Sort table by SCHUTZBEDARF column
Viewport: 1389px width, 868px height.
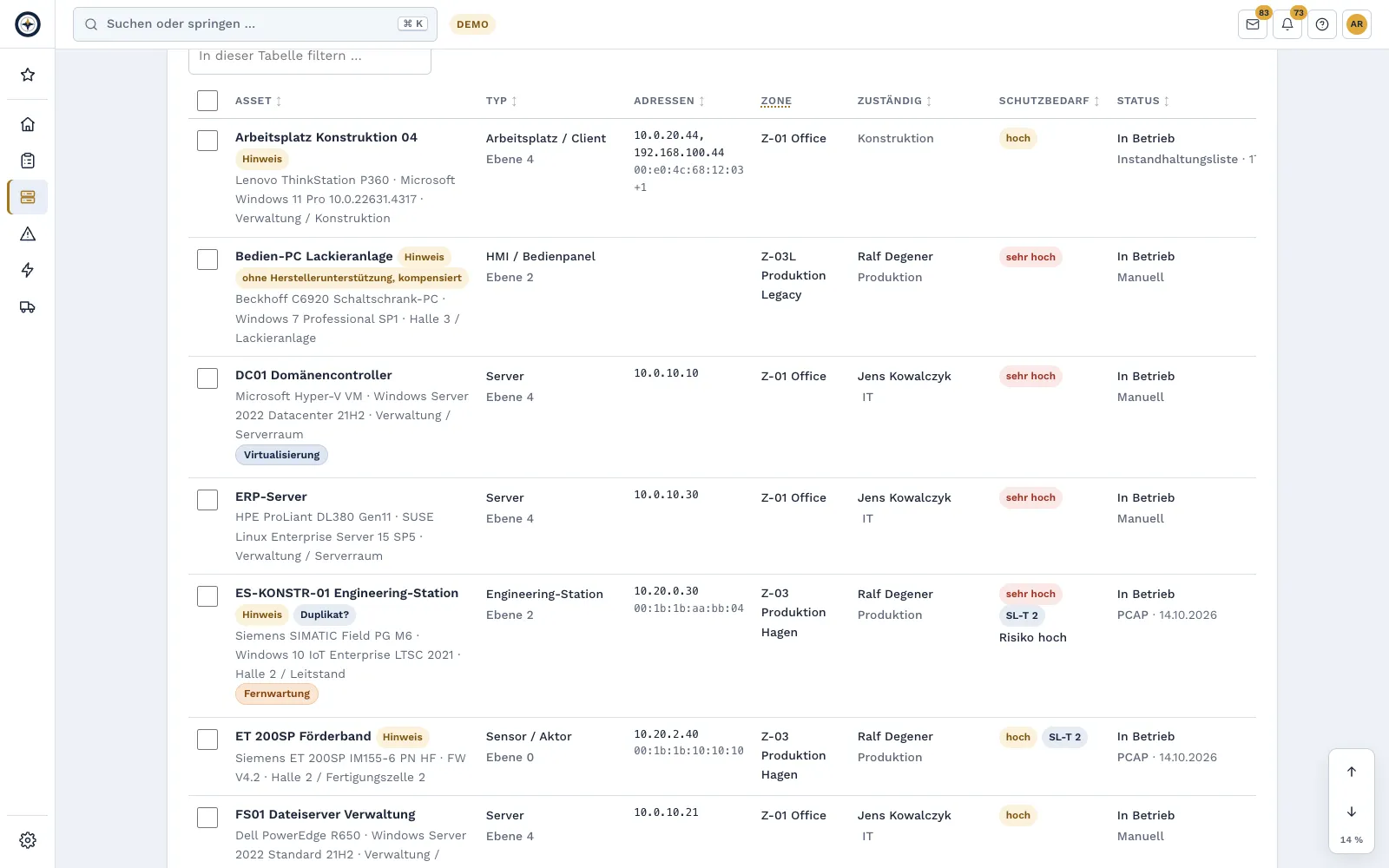tap(1050, 101)
